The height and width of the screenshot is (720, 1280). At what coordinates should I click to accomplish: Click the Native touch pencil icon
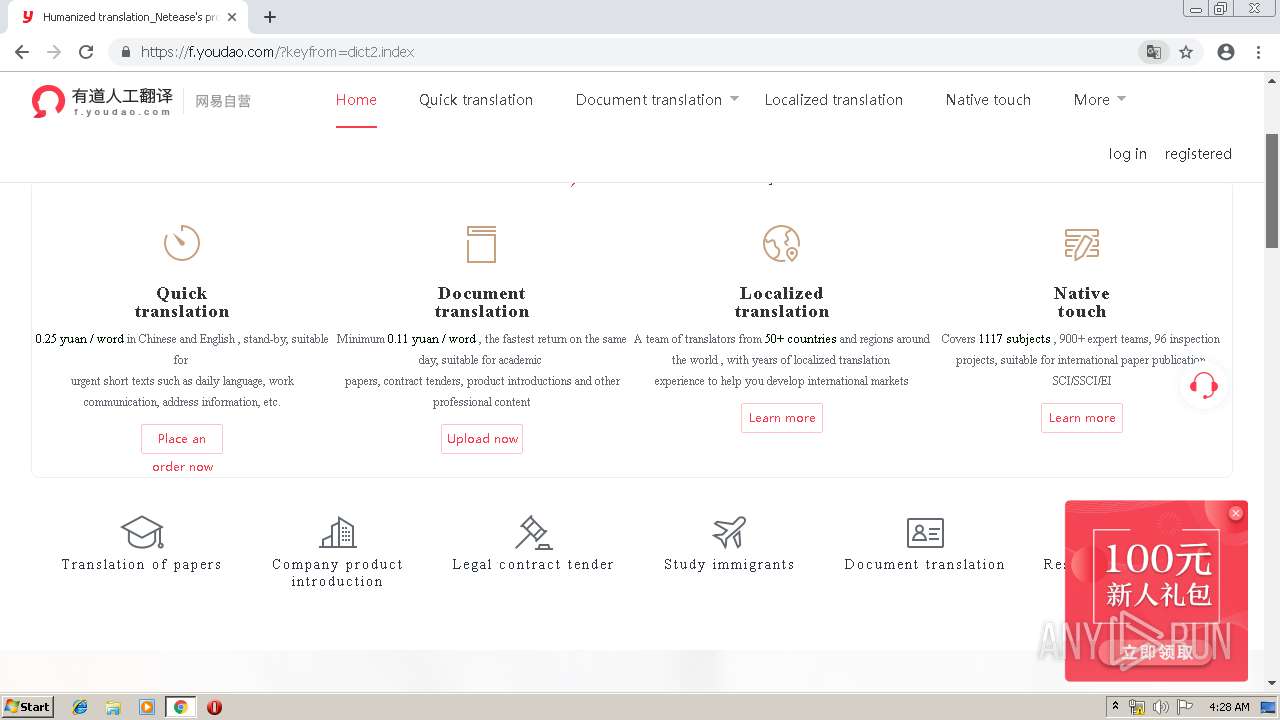pyautogui.click(x=1081, y=244)
